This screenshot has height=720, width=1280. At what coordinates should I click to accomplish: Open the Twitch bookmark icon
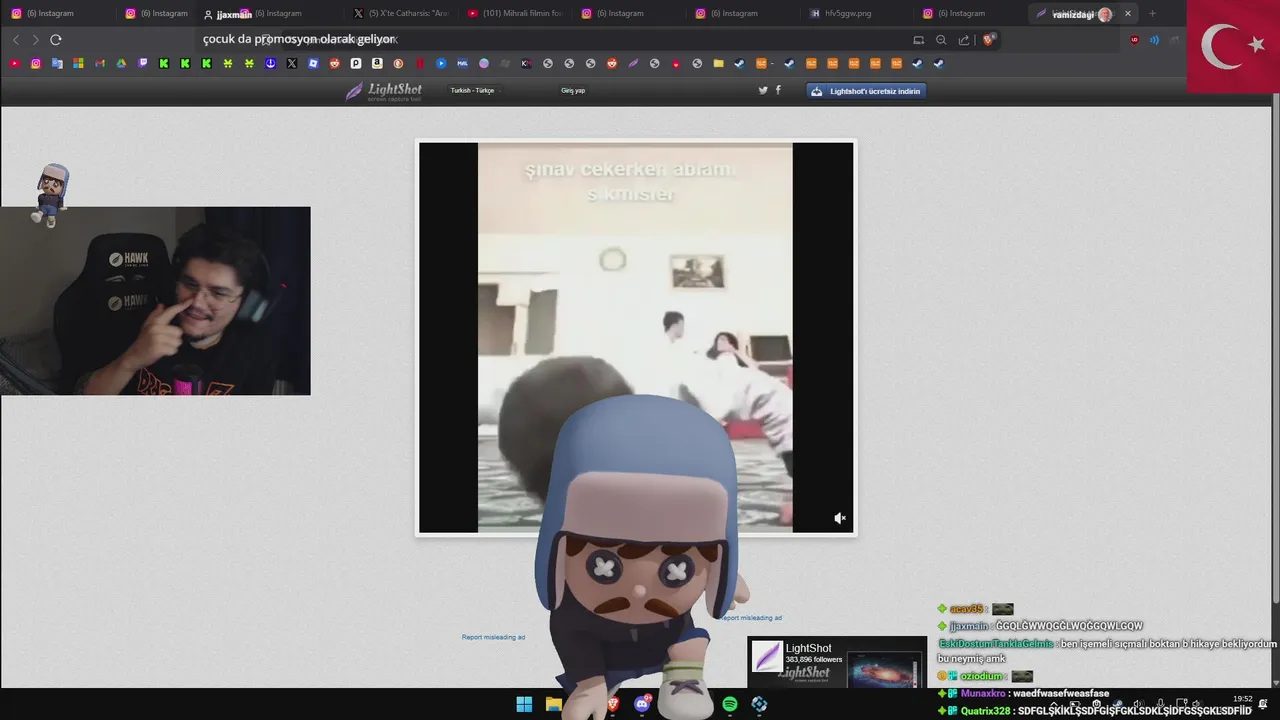pyautogui.click(x=143, y=63)
